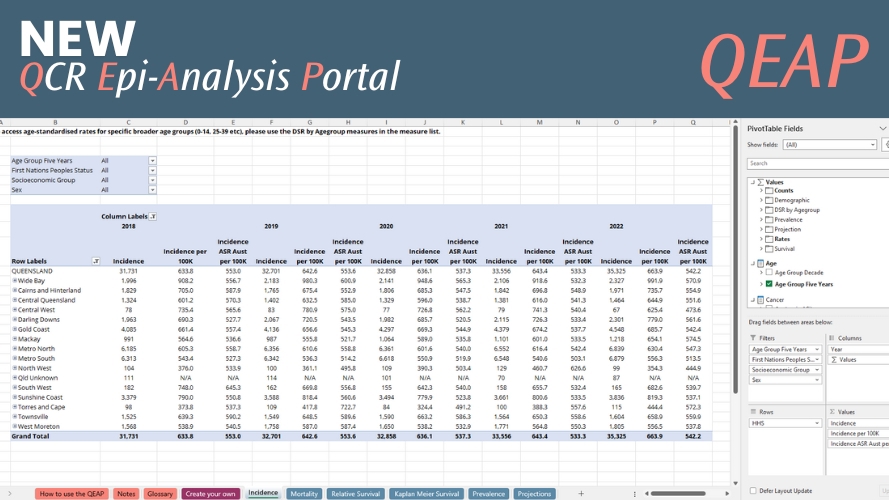Screen dimensions: 889x500
Task: Select the Grand Total row label
Action: [30, 436]
